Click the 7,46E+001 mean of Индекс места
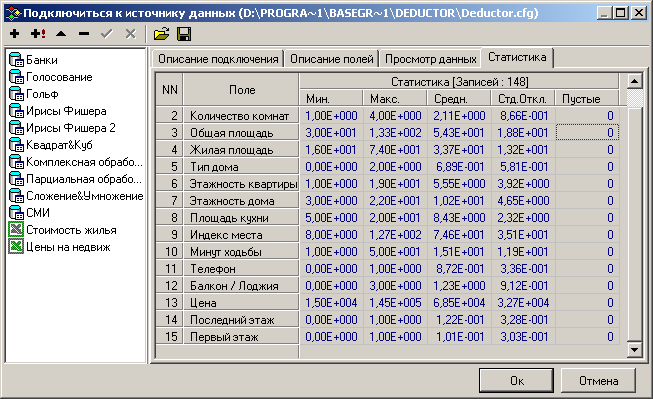This screenshot has height=399, width=653. pyautogui.click(x=459, y=235)
